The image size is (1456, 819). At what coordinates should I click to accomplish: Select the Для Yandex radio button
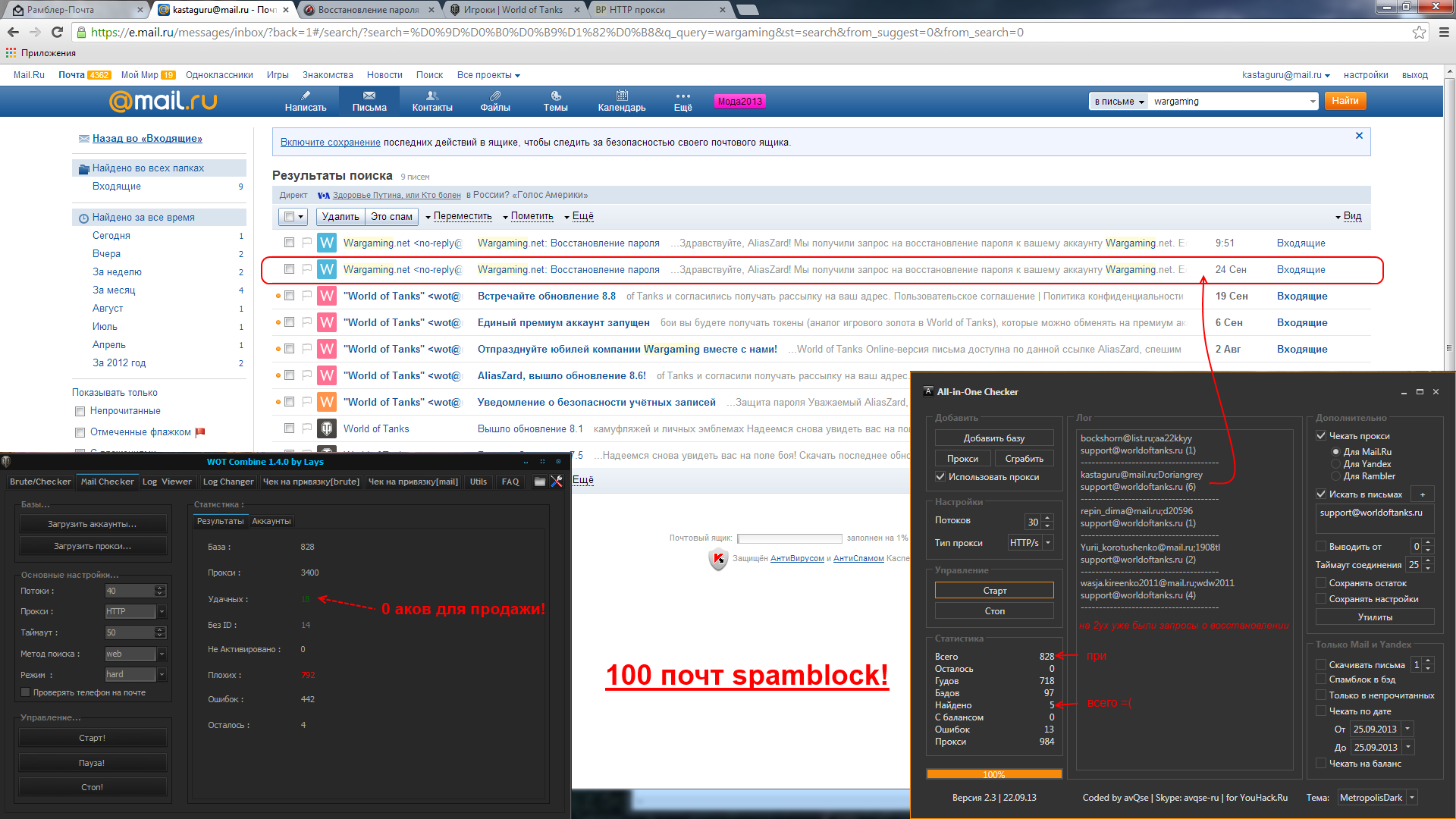pyautogui.click(x=1335, y=464)
